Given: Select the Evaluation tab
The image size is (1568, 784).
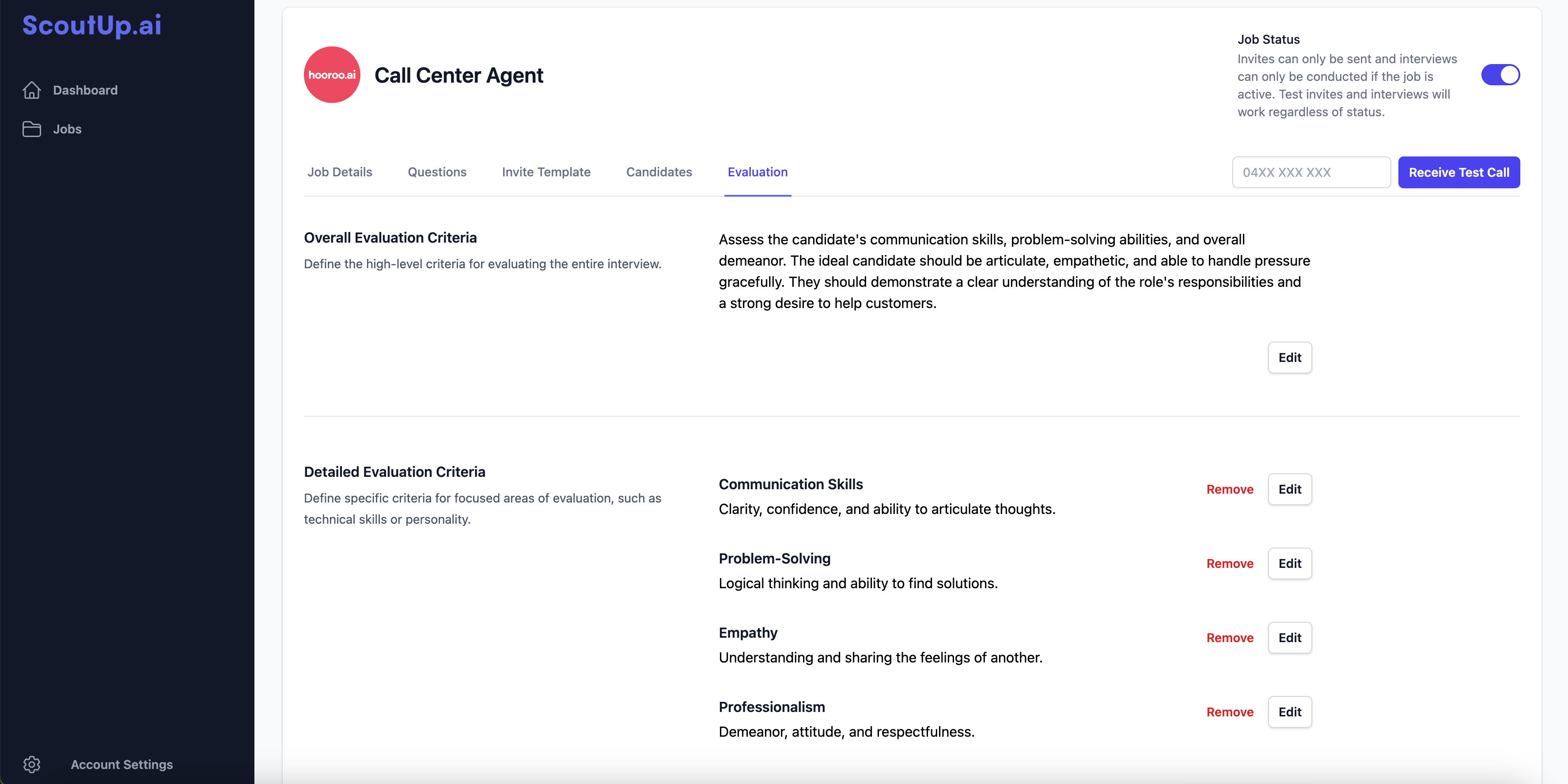Looking at the screenshot, I should [x=757, y=172].
